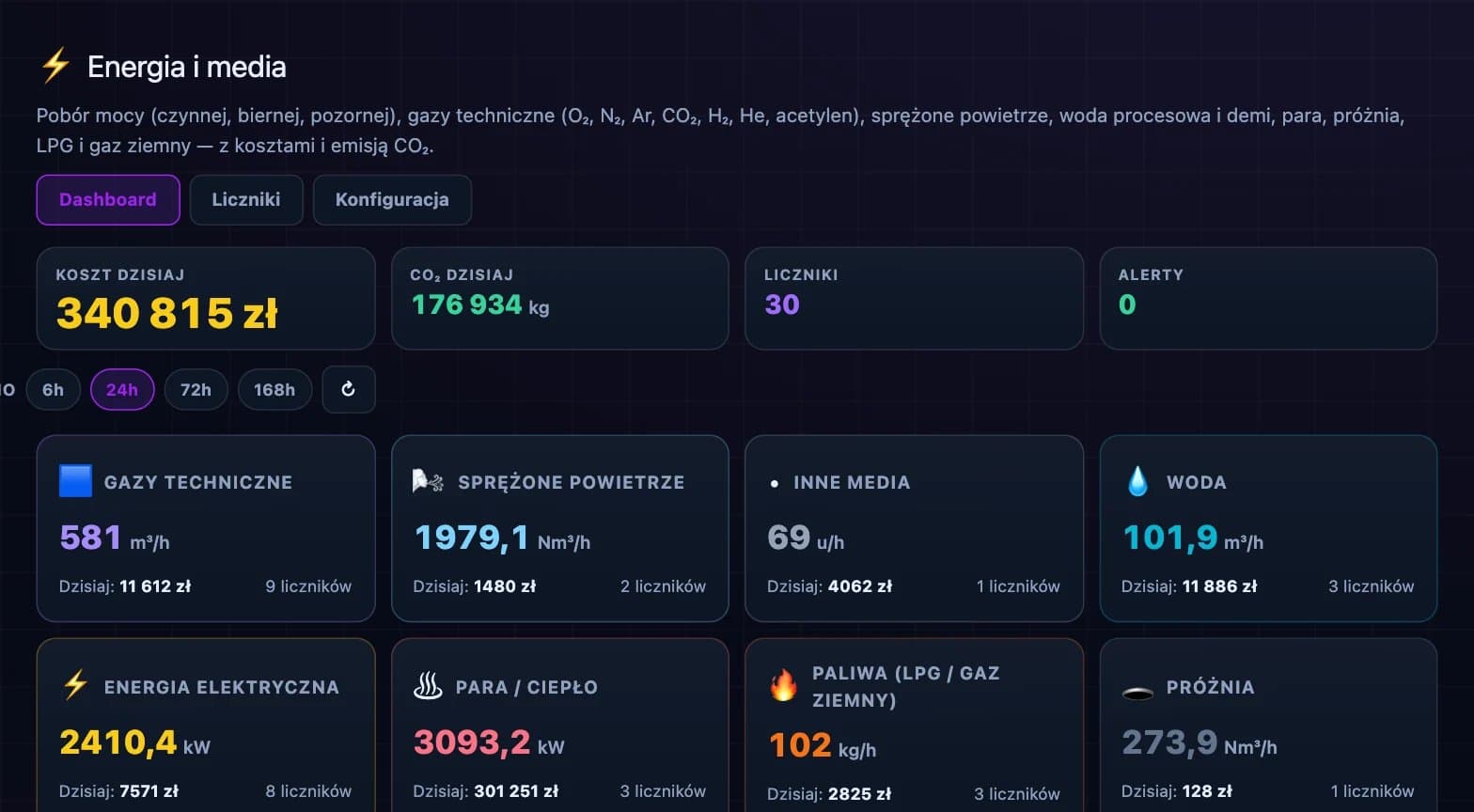
Task: Open the Alerty summary card
Action: coord(1268,298)
